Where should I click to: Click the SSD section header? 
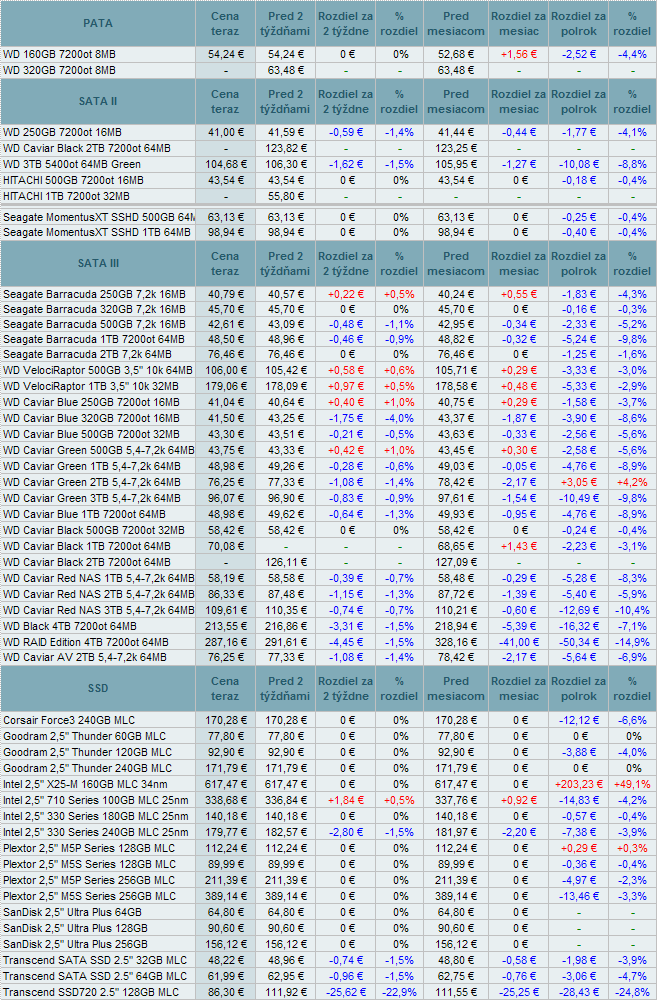[x=98, y=688]
